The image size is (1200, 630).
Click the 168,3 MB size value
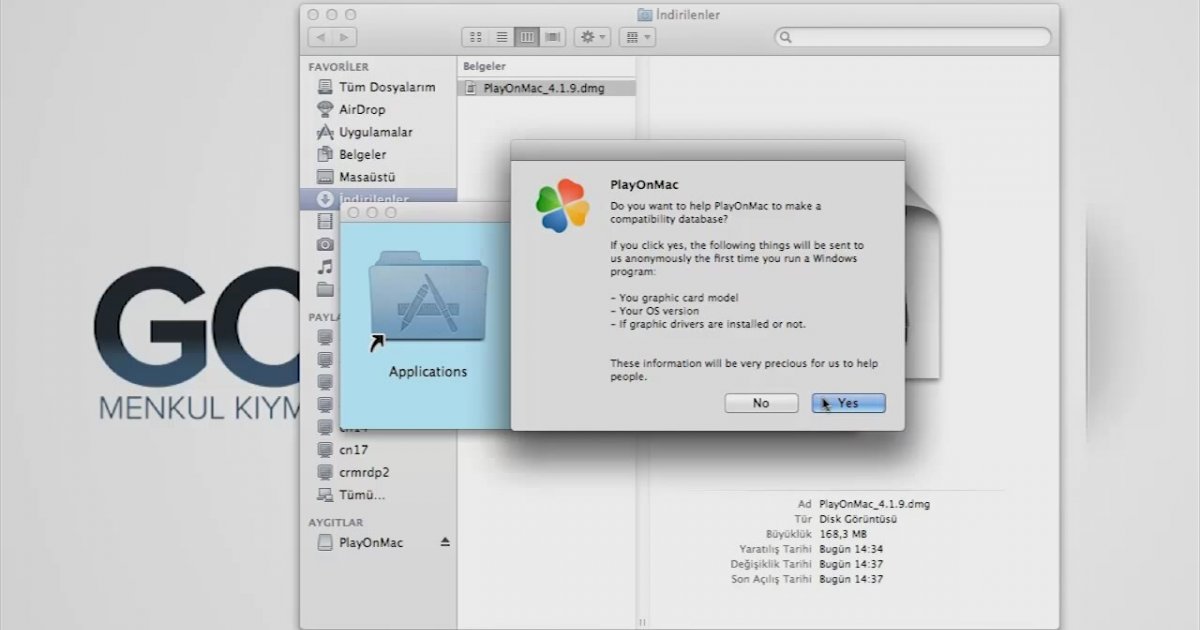pyautogui.click(x=841, y=534)
